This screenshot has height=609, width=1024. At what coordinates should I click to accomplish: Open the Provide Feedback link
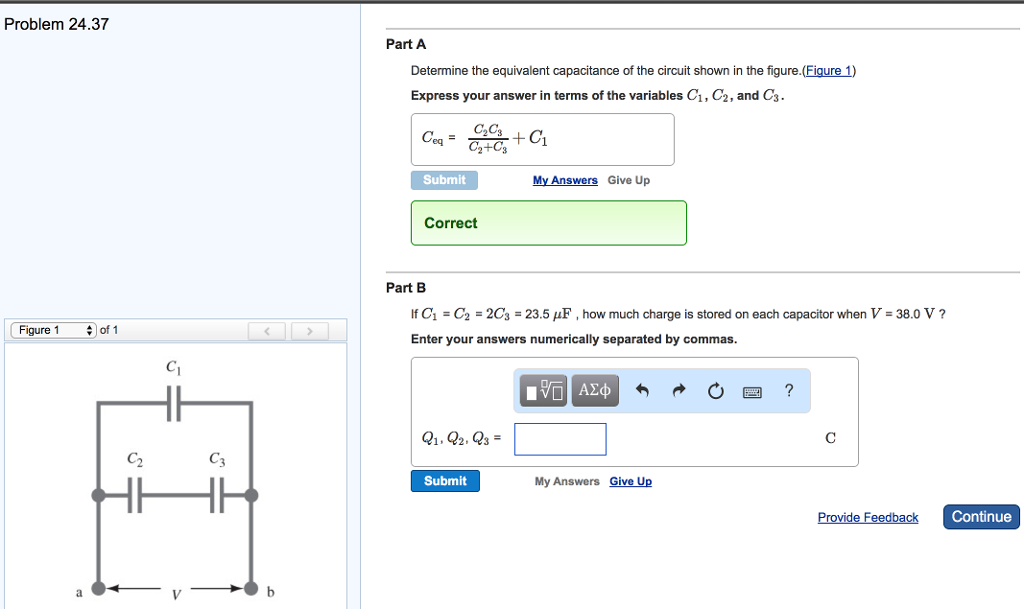click(867, 517)
